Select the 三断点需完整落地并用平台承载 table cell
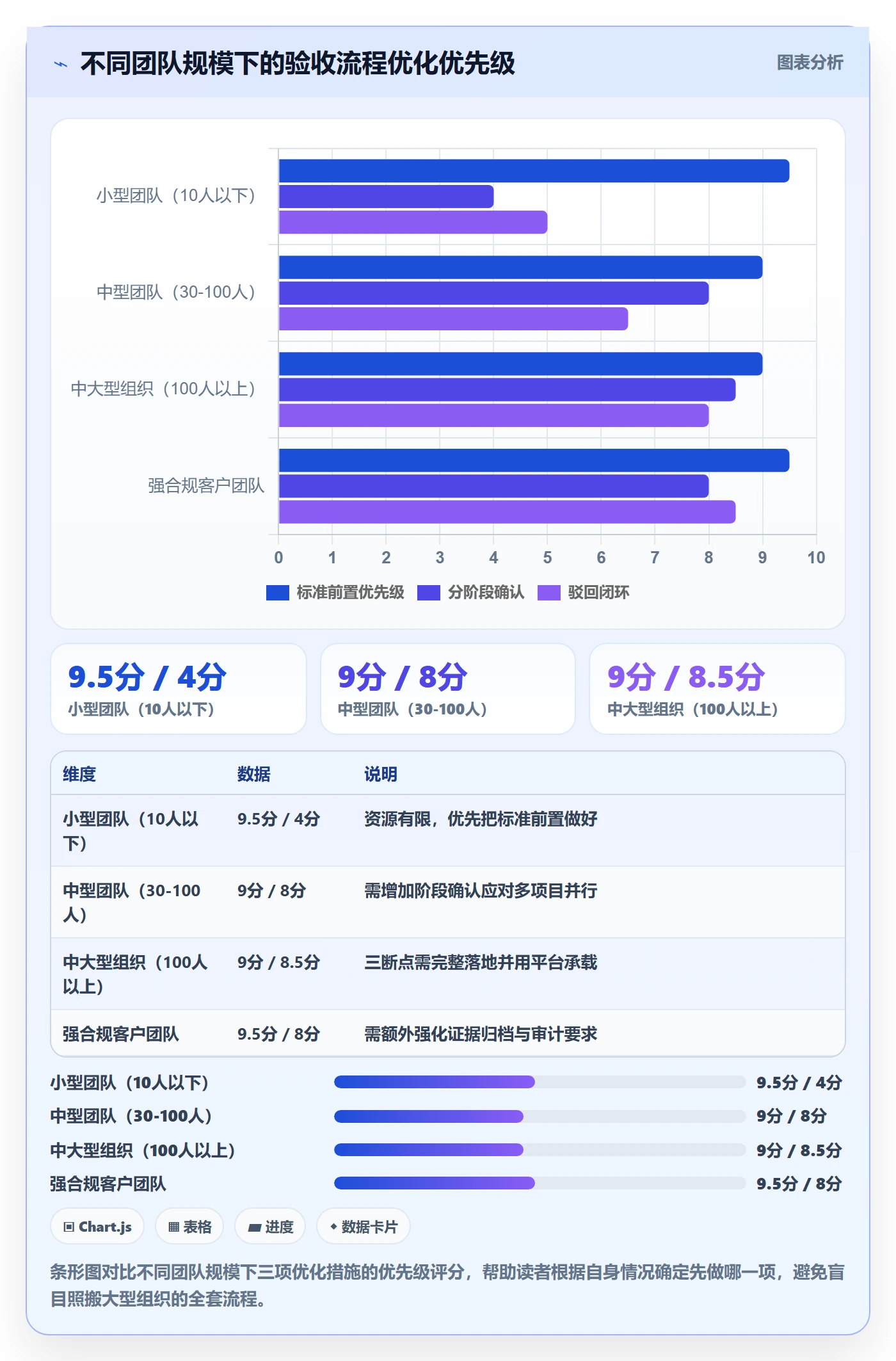896x1361 pixels. click(481, 962)
